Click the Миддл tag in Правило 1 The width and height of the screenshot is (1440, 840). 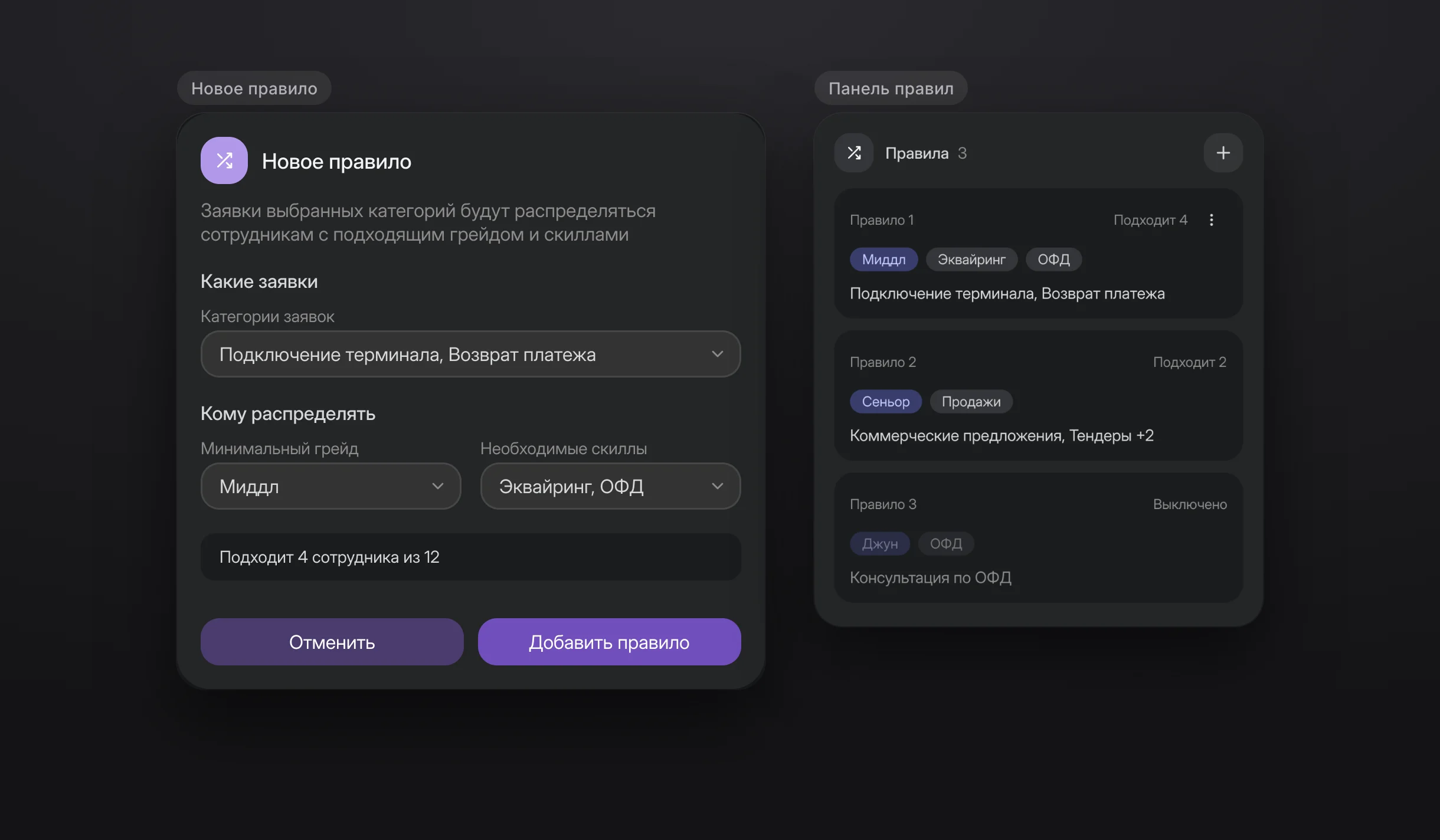click(883, 260)
